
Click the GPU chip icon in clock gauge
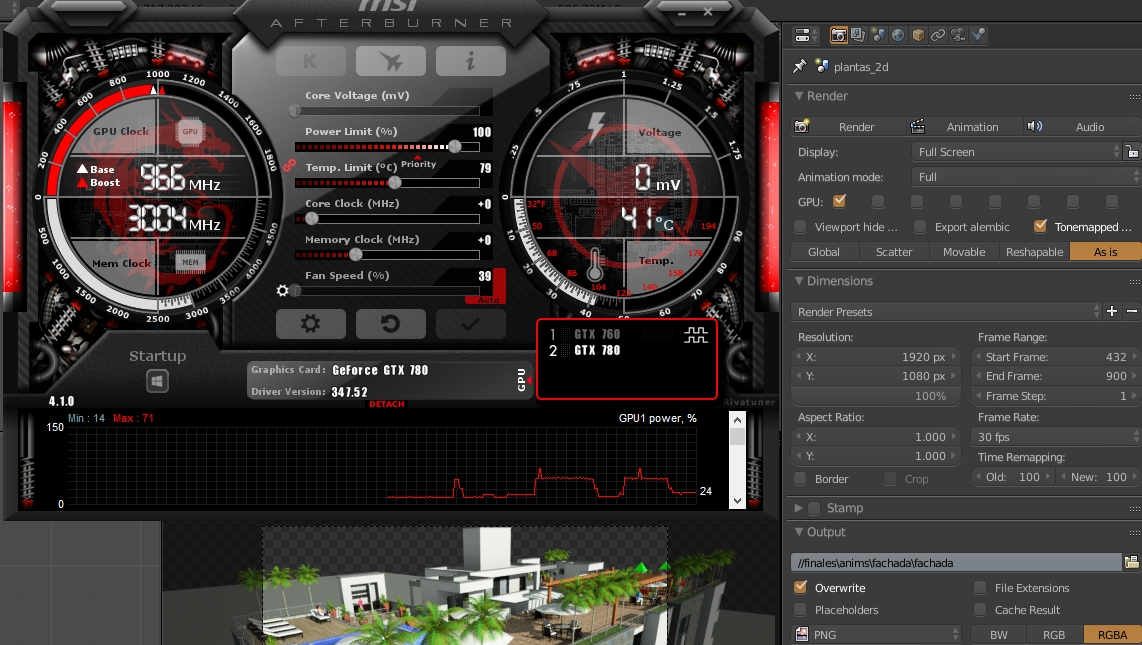tap(190, 132)
